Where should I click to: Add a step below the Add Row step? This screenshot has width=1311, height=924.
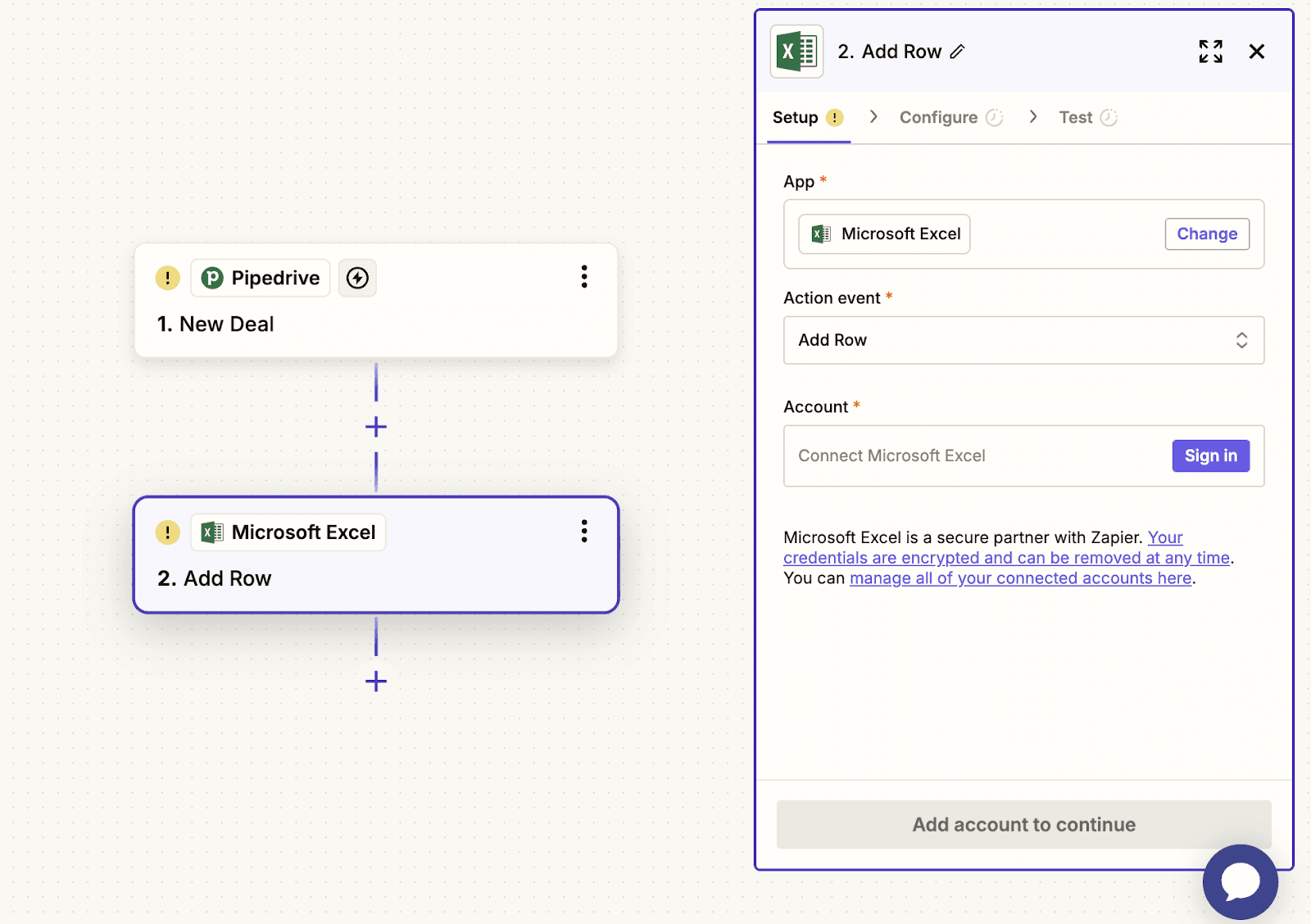click(x=376, y=681)
